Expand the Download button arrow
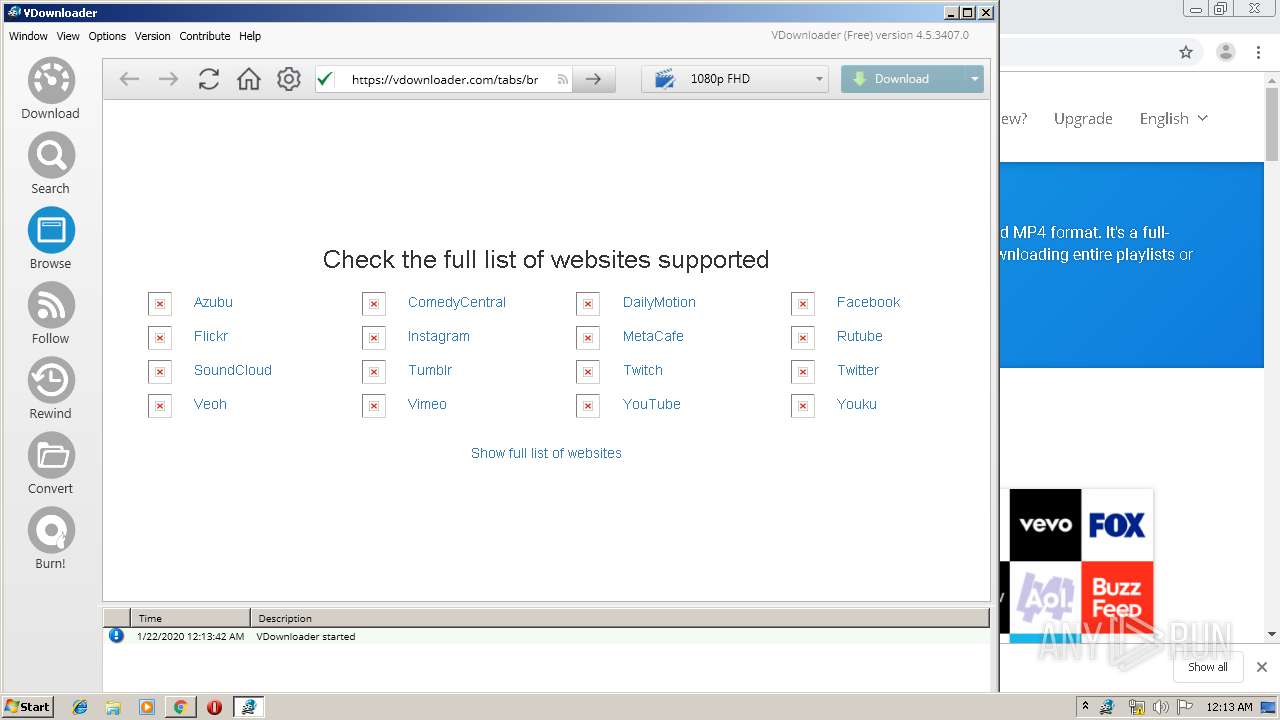Screen dimensions: 1280x720 (x=975, y=79)
